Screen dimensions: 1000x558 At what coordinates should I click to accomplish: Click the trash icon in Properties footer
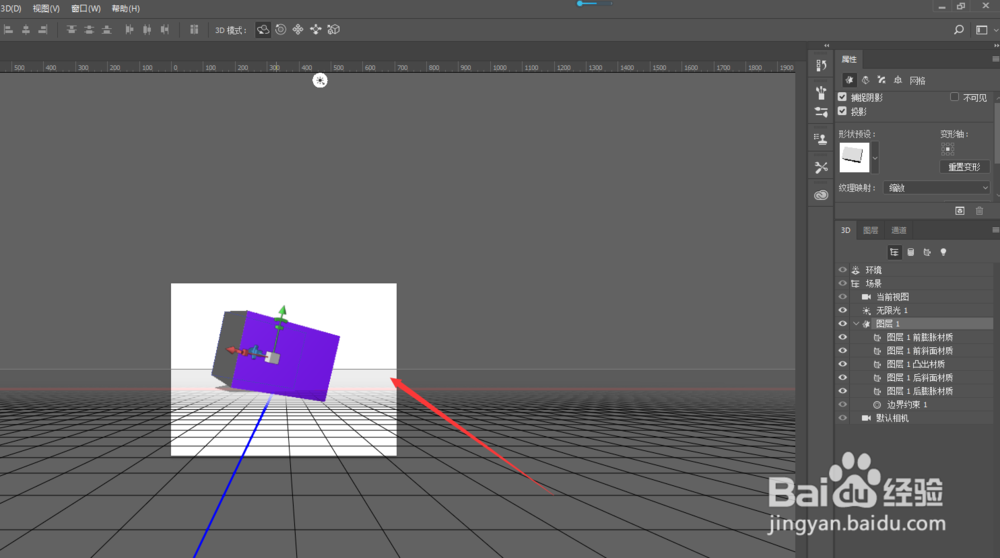[980, 211]
